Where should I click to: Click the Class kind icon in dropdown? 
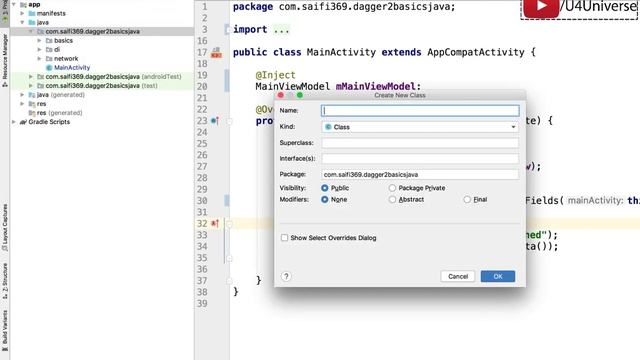click(328, 127)
